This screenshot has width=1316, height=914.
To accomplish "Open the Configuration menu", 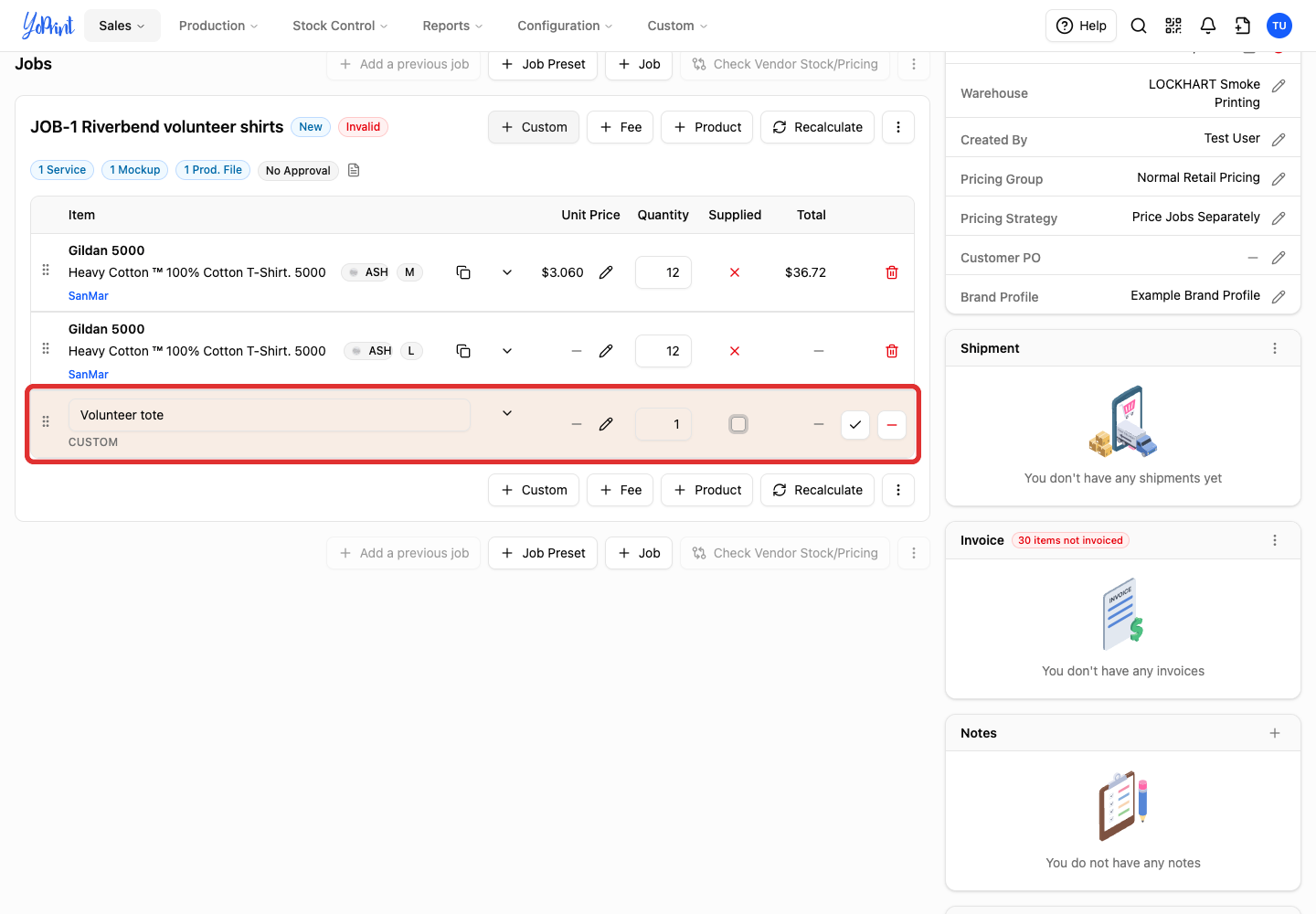I will click(x=565, y=26).
